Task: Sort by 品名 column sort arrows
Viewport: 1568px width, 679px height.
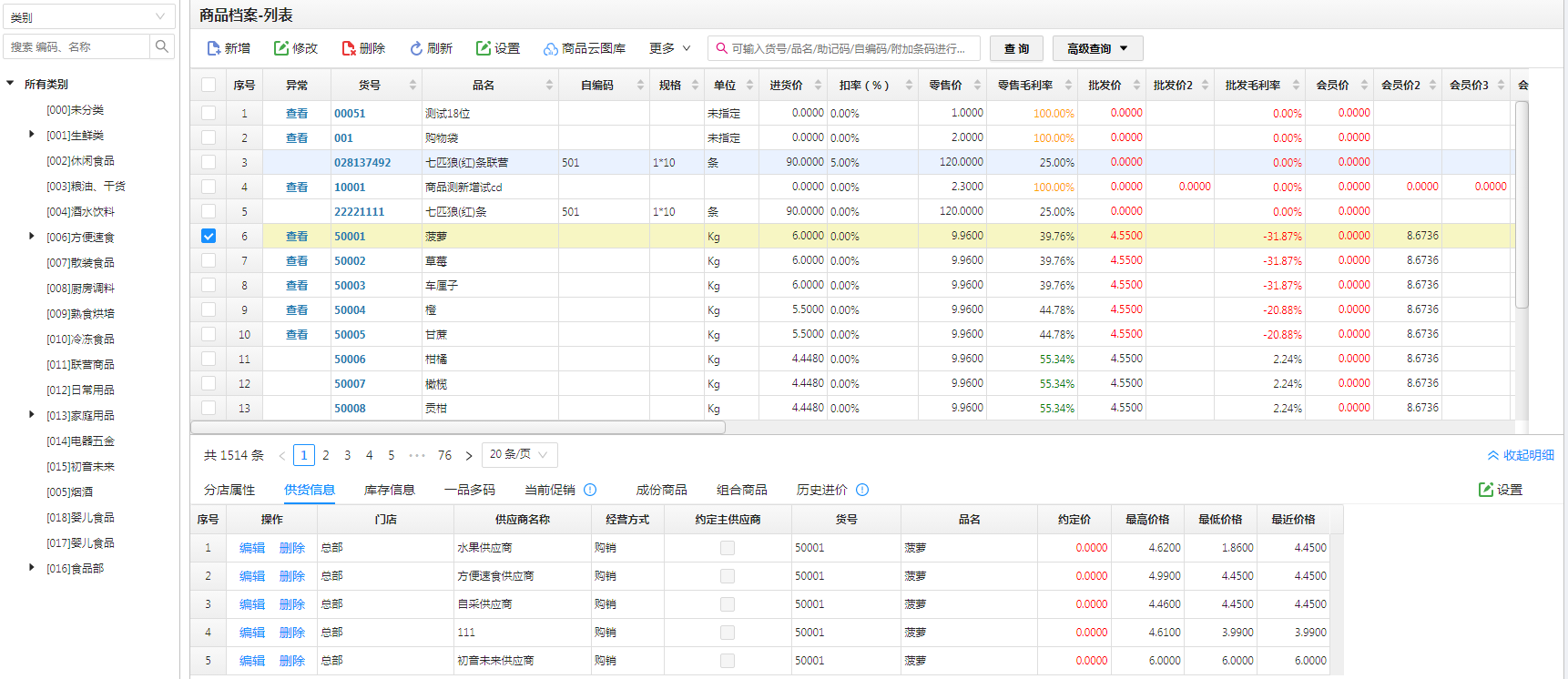Action: tap(549, 85)
